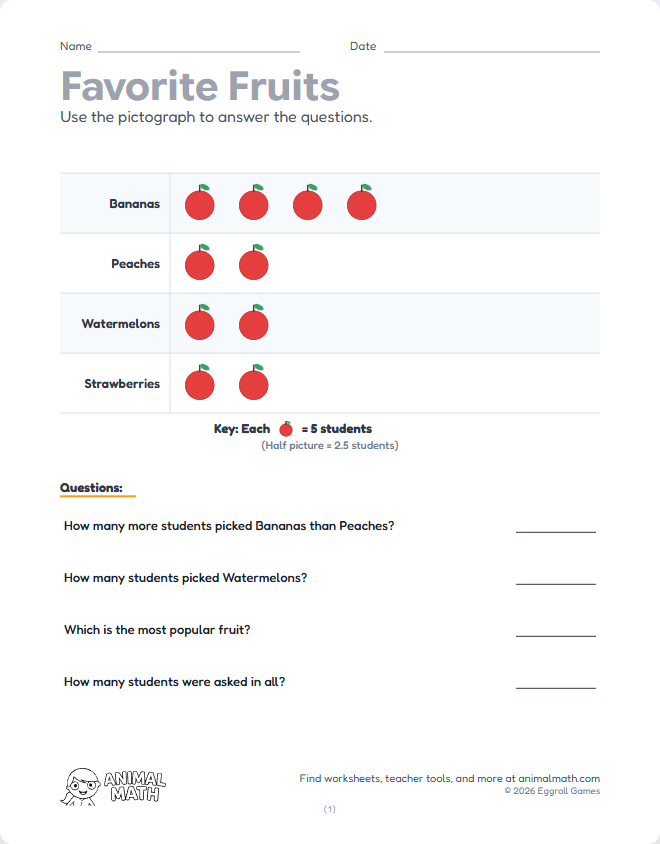Click the apple icon in the Key legend
This screenshot has width=660, height=844.
point(286,429)
